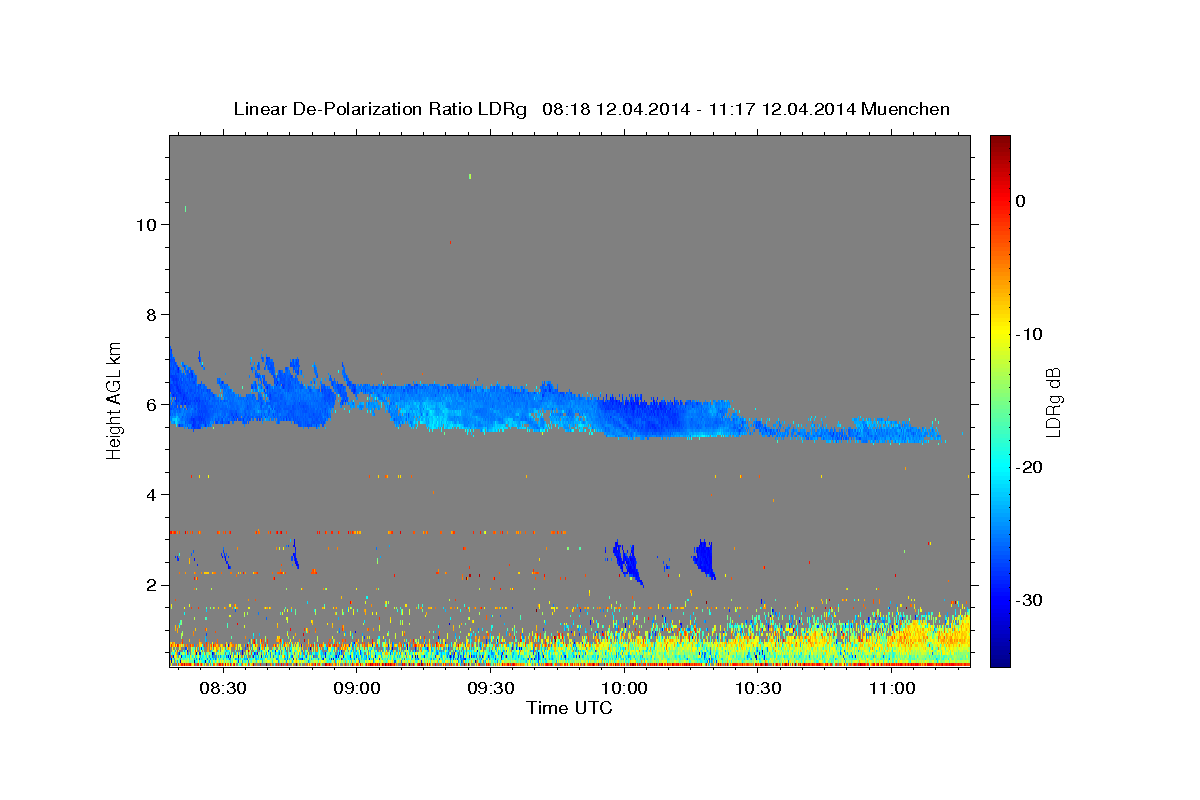Click the colorbar value -20

(1030, 467)
